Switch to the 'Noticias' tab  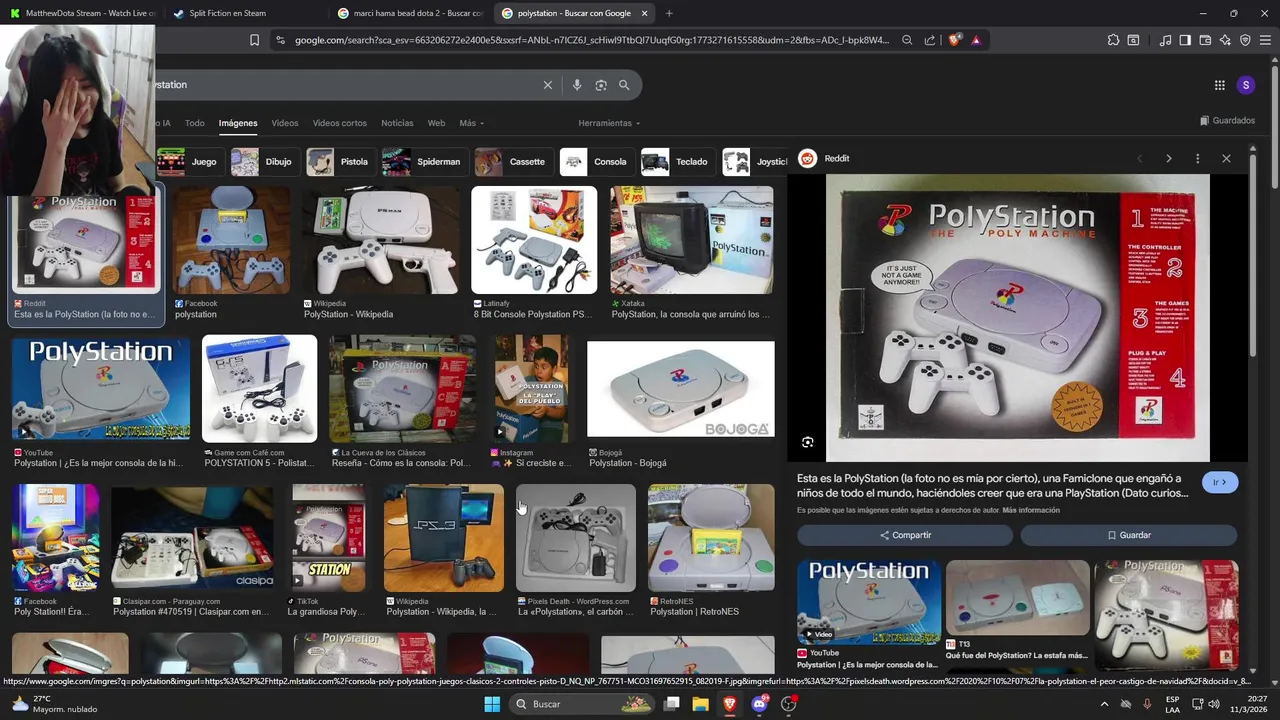pos(397,123)
